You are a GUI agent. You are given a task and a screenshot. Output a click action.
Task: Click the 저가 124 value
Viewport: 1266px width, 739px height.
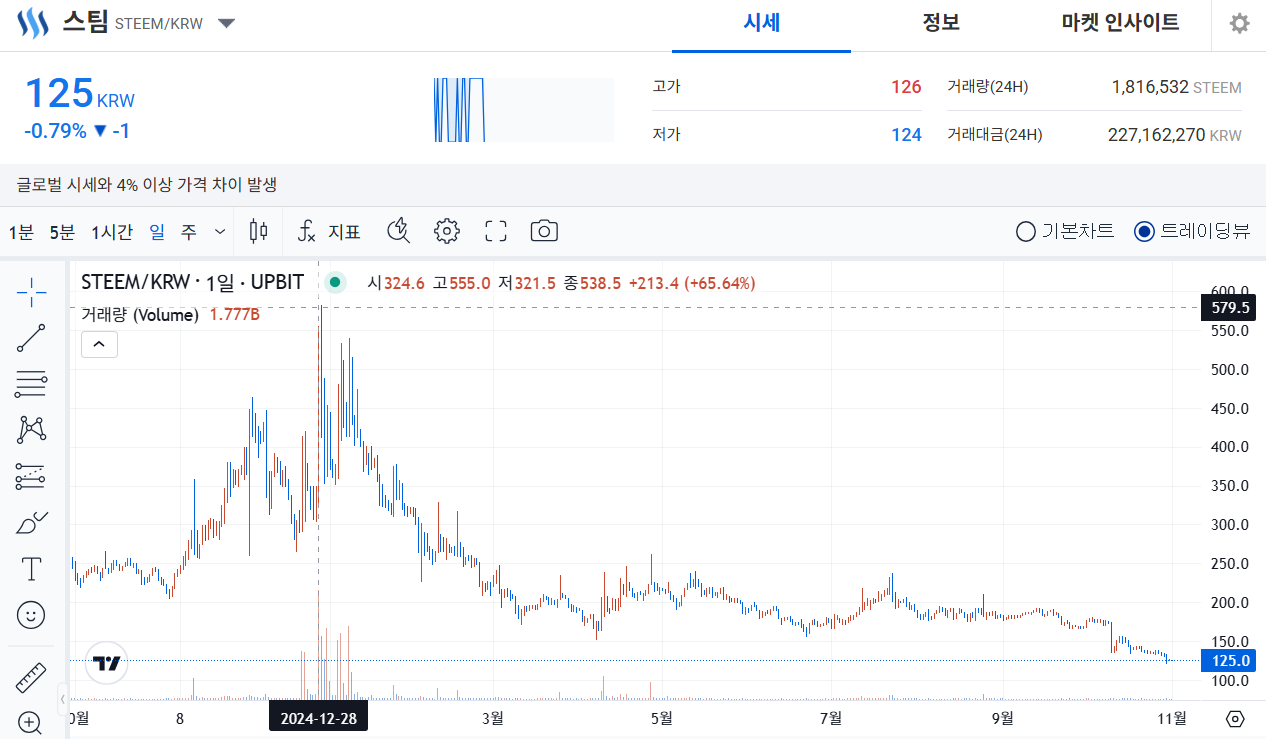[906, 134]
